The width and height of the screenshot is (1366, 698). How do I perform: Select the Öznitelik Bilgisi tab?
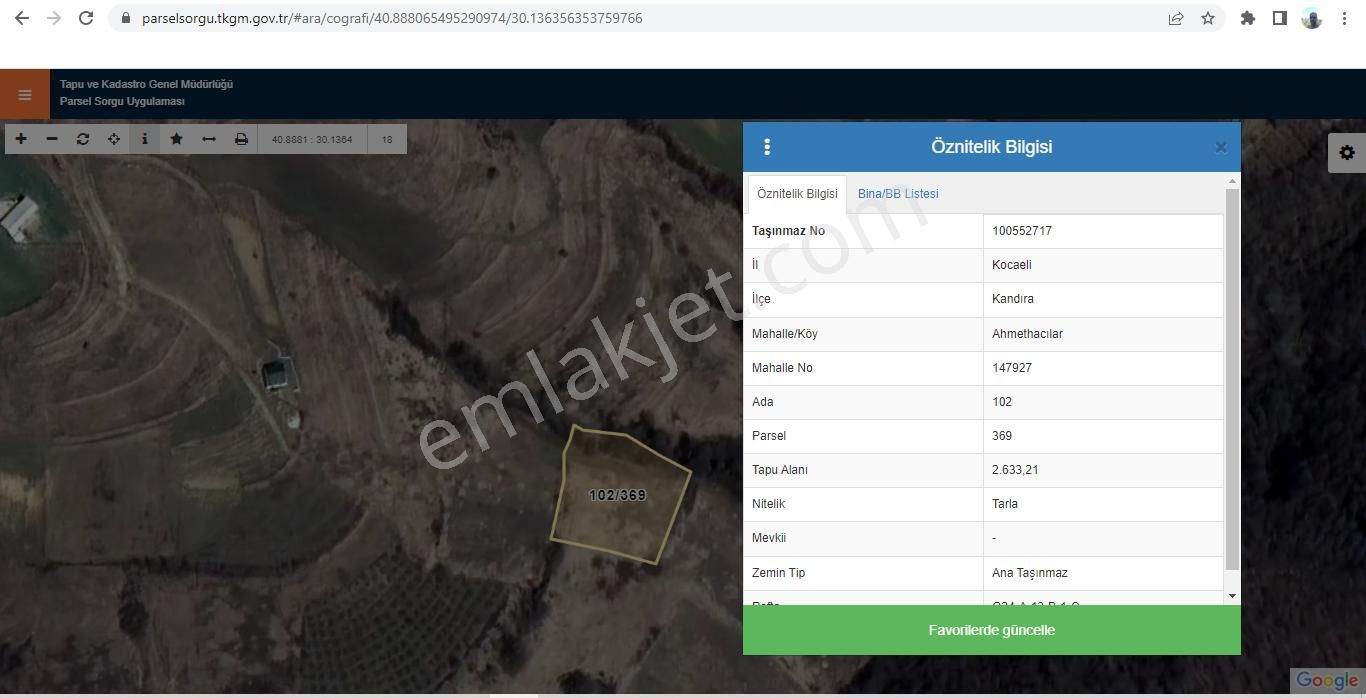point(797,194)
